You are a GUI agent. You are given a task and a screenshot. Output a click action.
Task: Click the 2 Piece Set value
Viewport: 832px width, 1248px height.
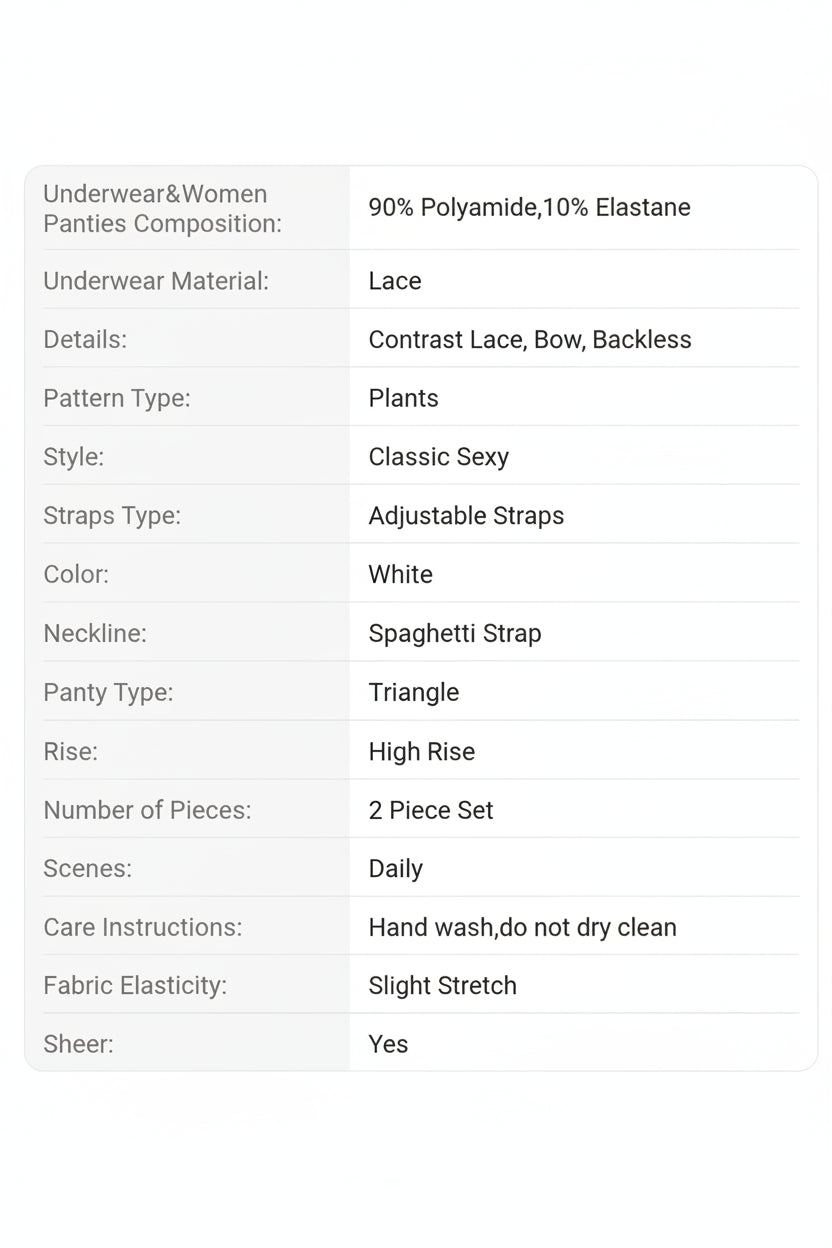pos(431,810)
